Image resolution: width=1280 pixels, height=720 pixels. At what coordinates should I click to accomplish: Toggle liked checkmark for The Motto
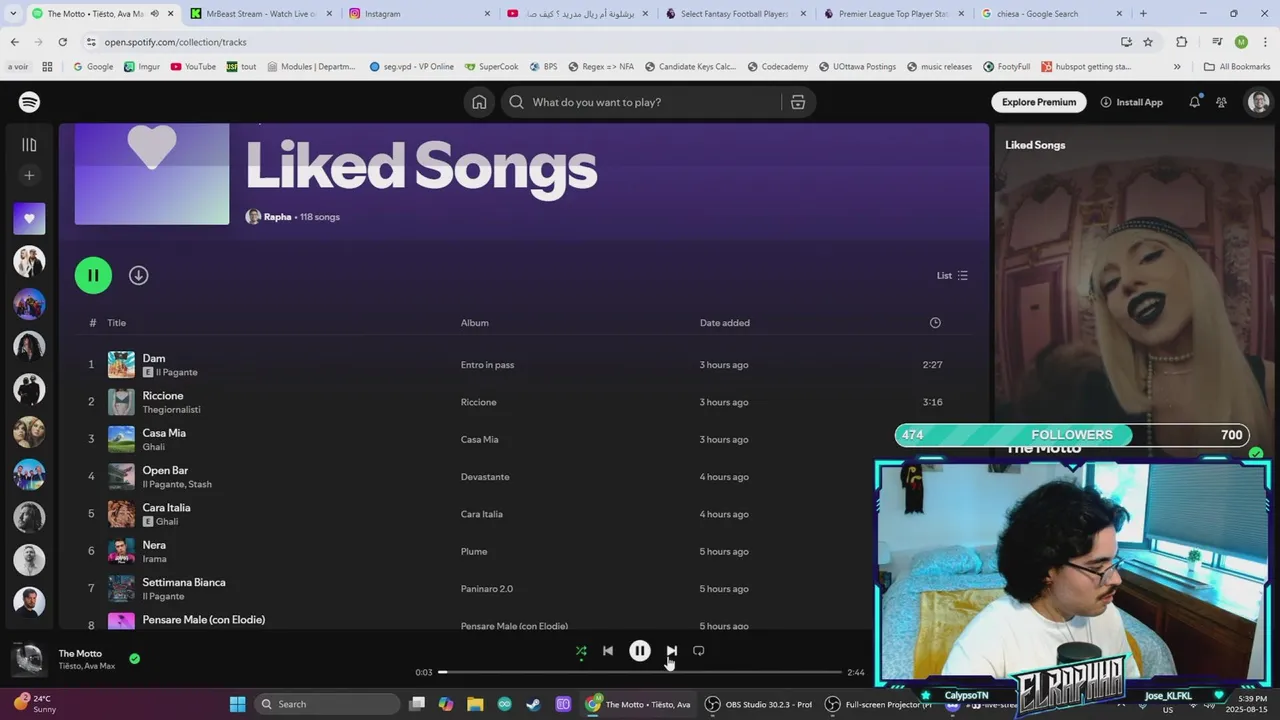pos(134,659)
